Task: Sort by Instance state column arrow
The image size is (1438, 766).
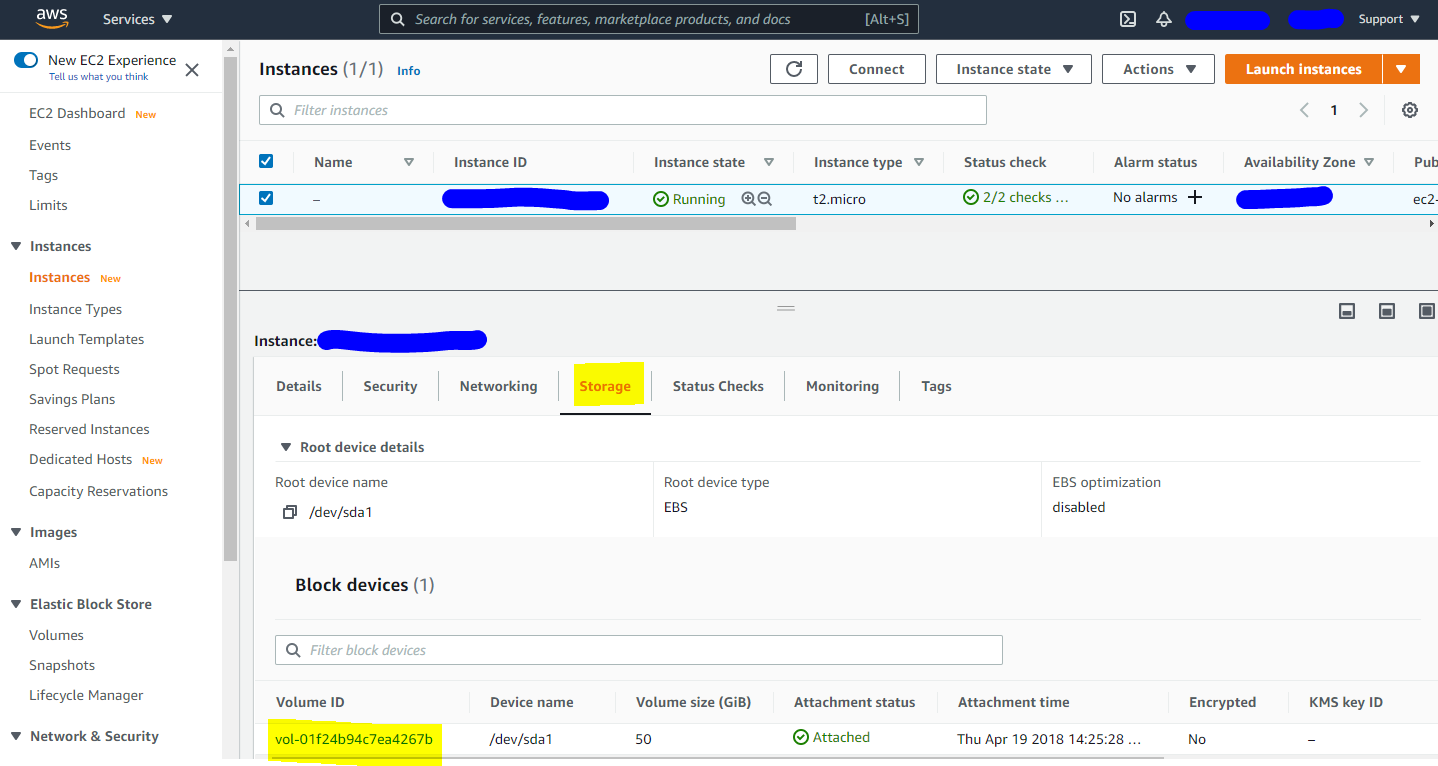Action: tap(768, 162)
